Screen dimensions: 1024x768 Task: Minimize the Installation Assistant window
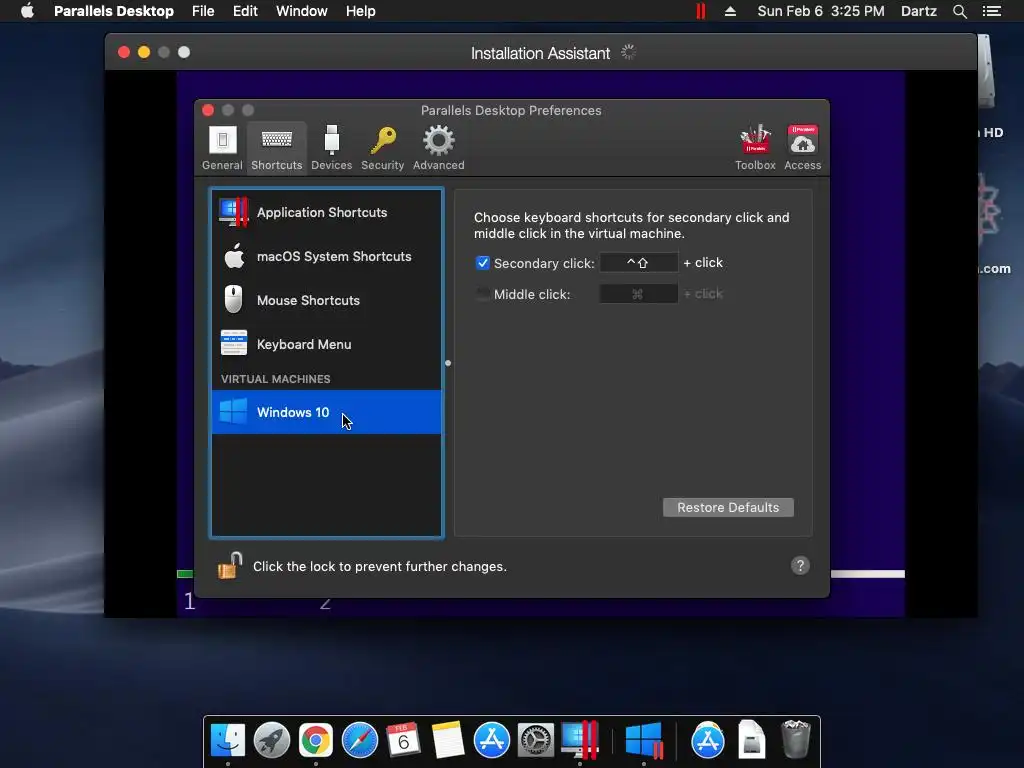coord(144,52)
